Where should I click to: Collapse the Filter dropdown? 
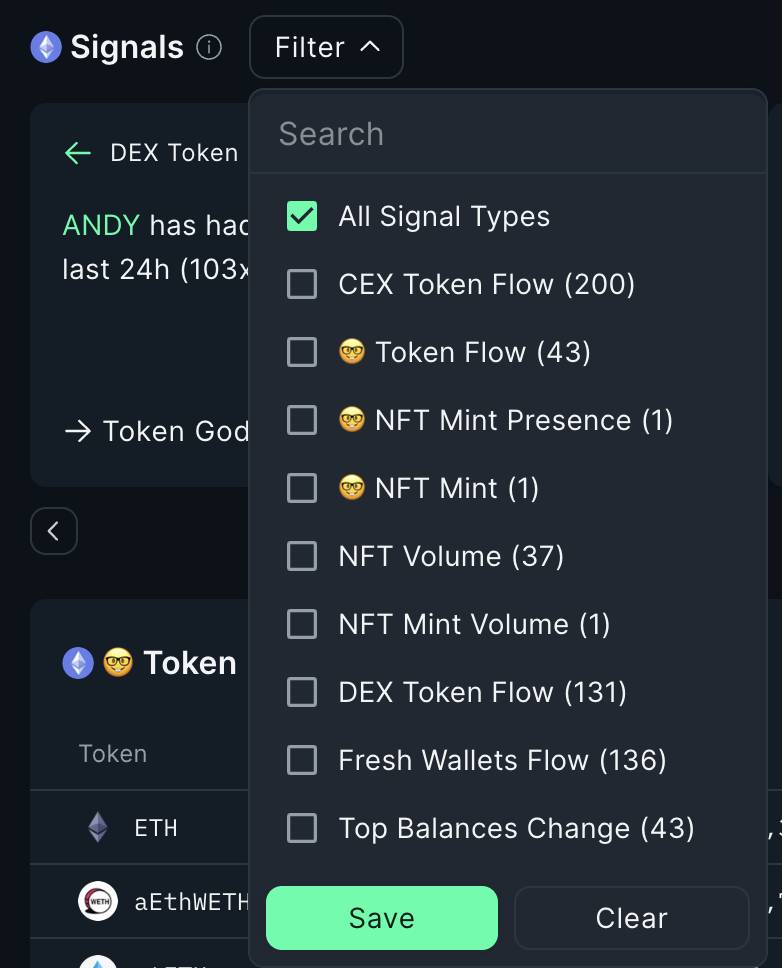[x=327, y=47]
